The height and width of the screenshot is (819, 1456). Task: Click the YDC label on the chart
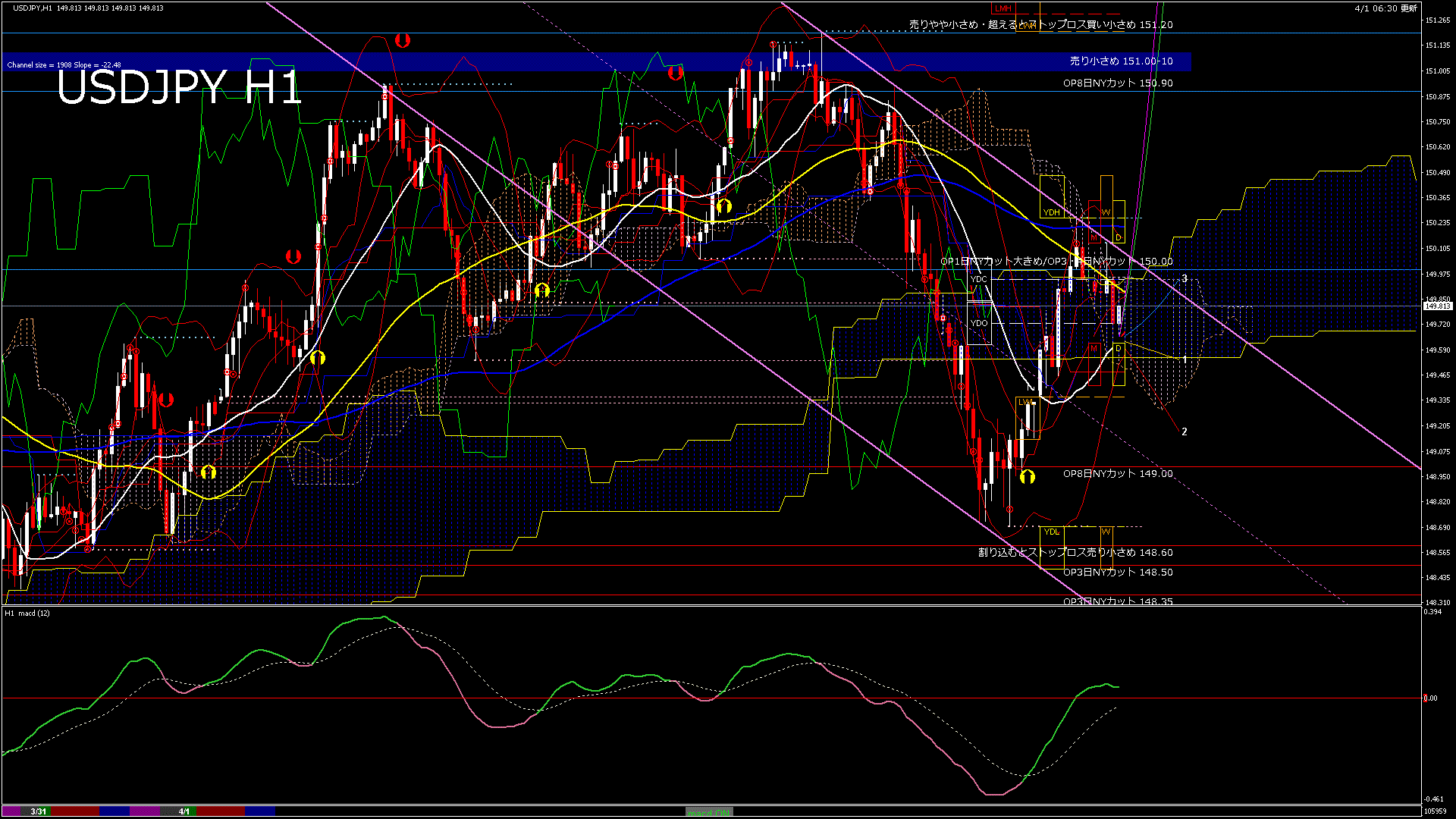coord(979,279)
